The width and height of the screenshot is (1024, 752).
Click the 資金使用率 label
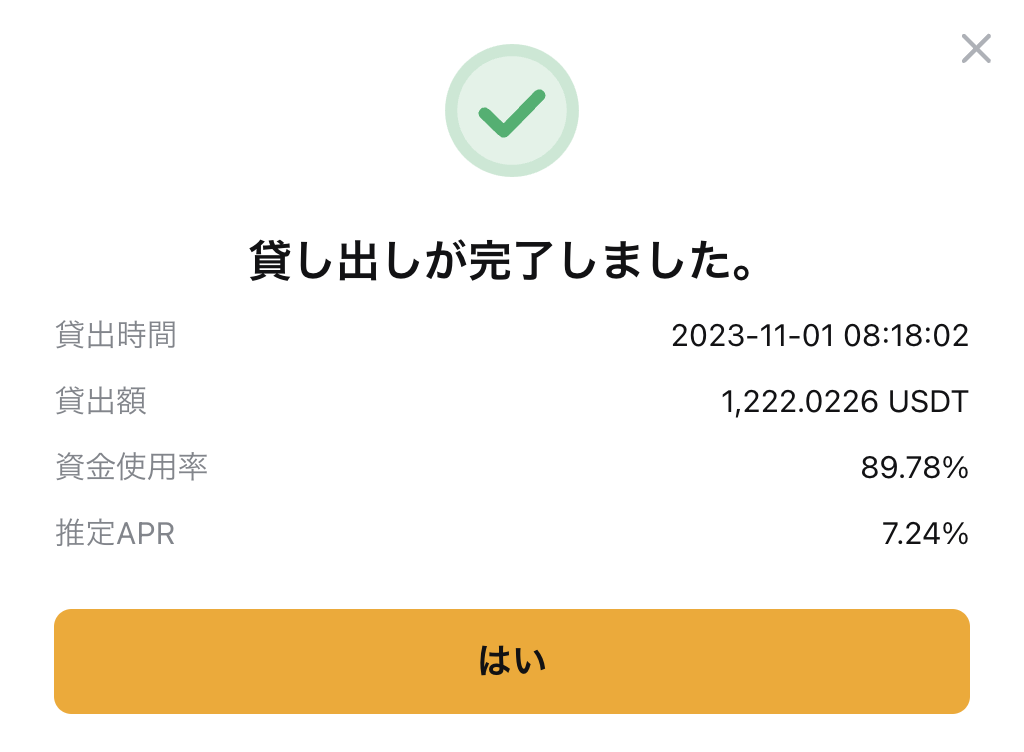(x=131, y=467)
